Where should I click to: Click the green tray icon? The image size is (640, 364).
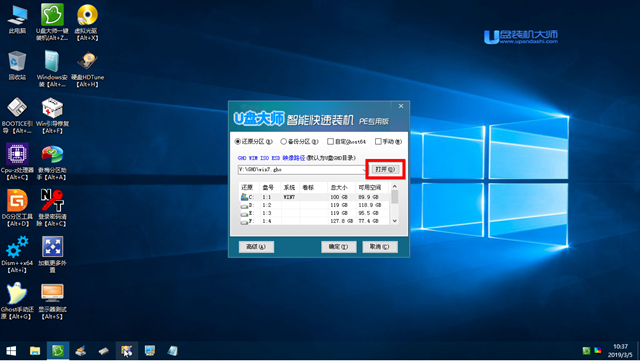pos(586,351)
